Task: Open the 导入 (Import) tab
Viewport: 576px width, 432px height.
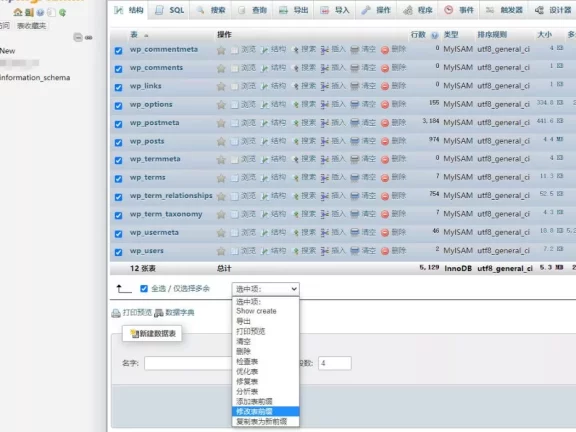Action: coord(335,10)
